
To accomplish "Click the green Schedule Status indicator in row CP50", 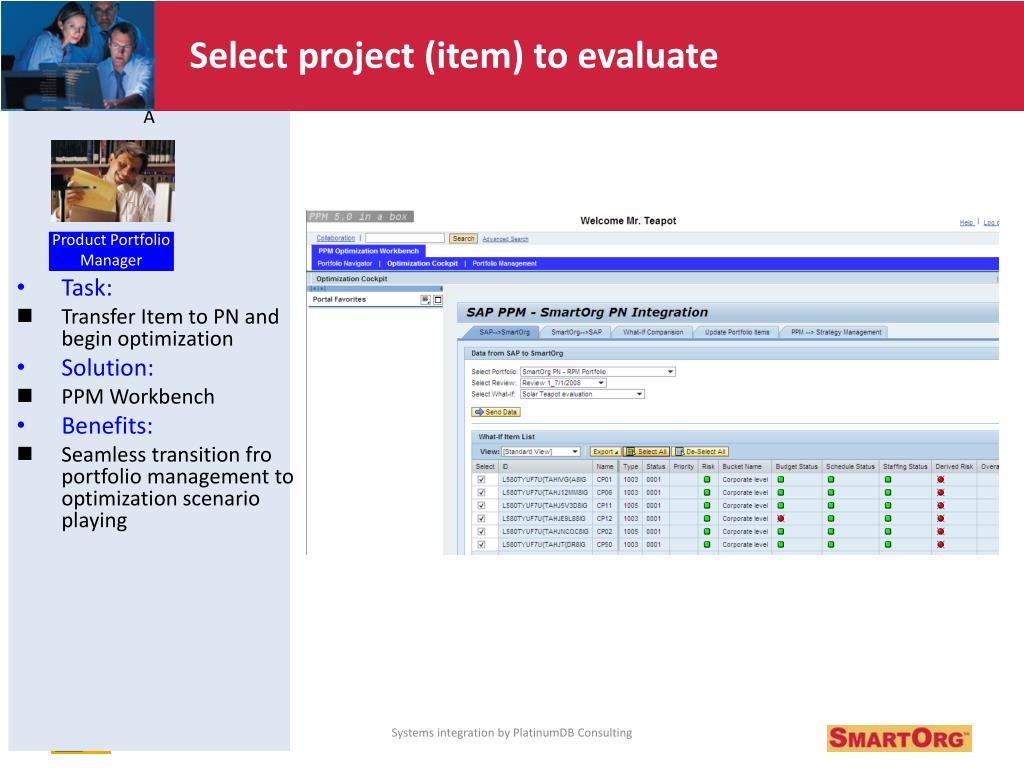I will click(831, 544).
